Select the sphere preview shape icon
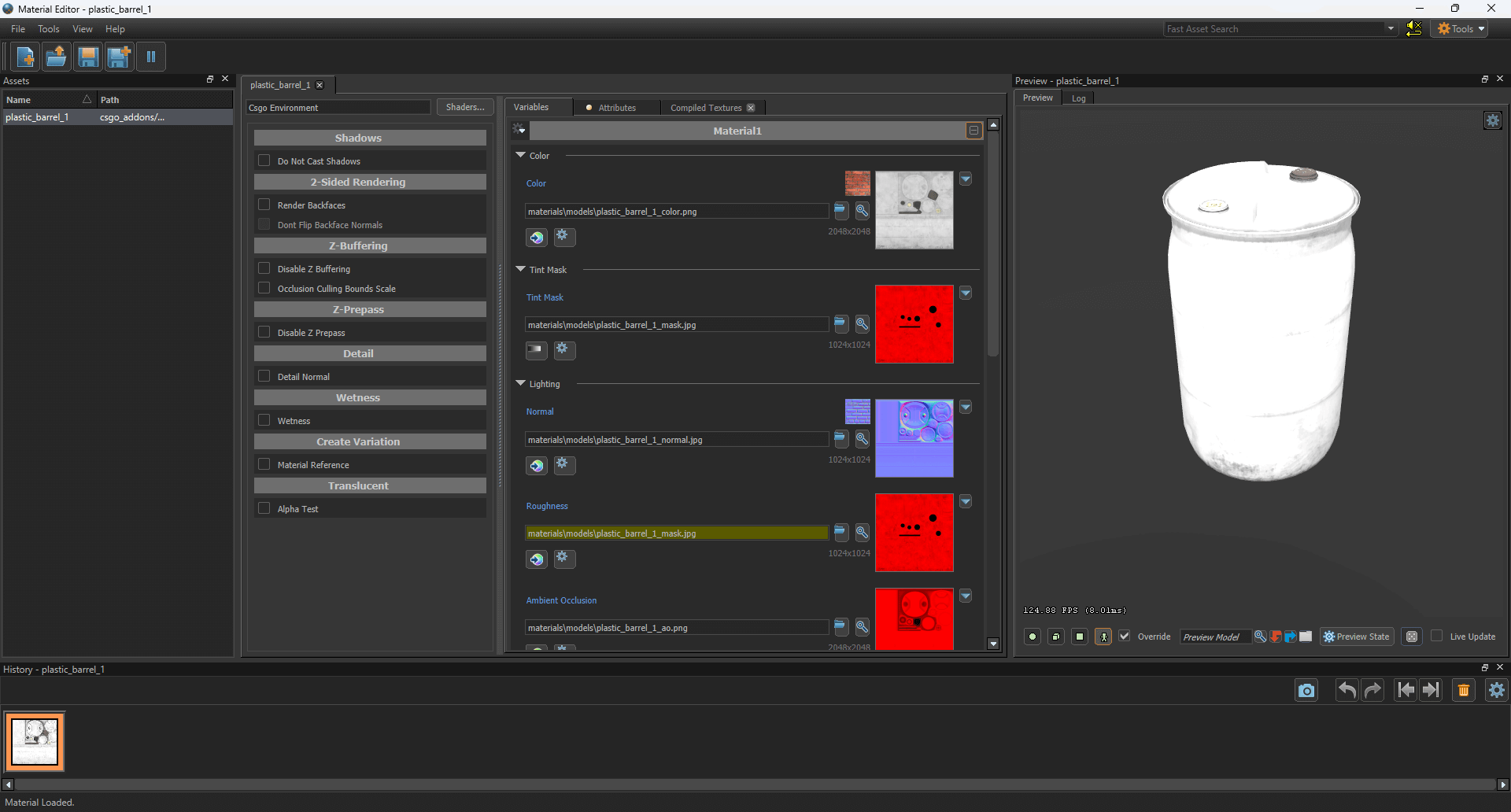This screenshot has width=1511, height=812. click(x=1033, y=637)
